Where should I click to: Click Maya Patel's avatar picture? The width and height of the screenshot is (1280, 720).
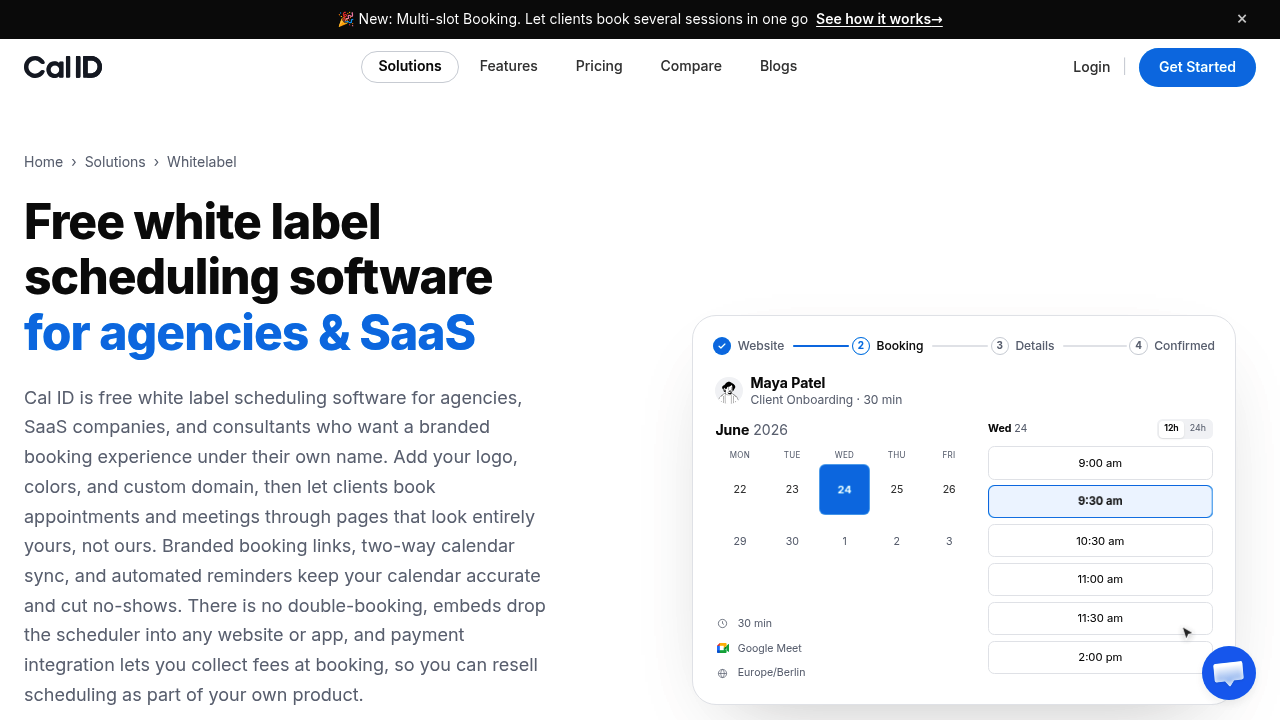[x=728, y=390]
